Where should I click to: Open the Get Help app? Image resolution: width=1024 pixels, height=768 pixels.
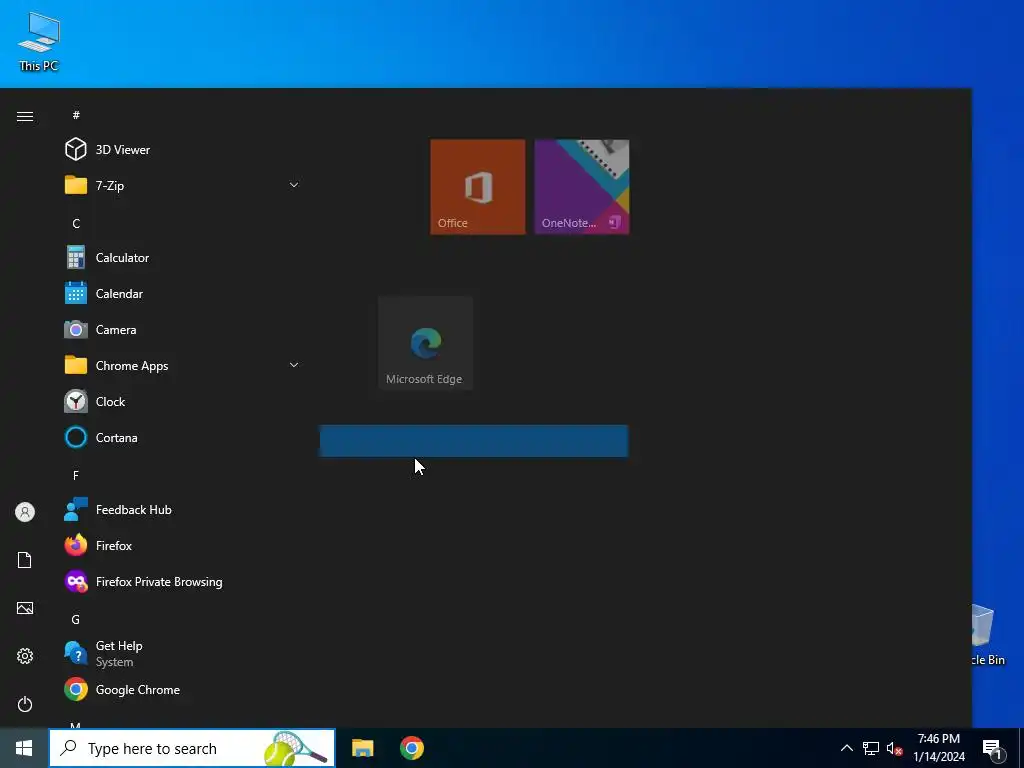[182, 653]
